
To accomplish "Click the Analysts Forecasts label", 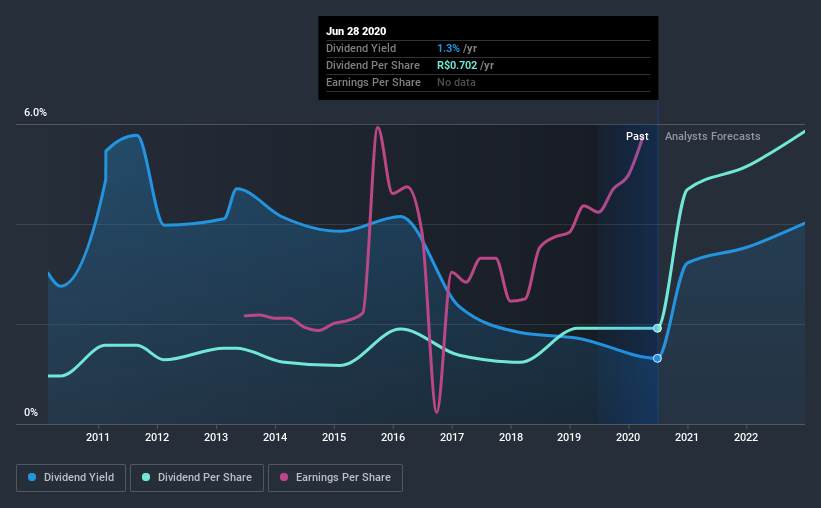I will [712, 136].
